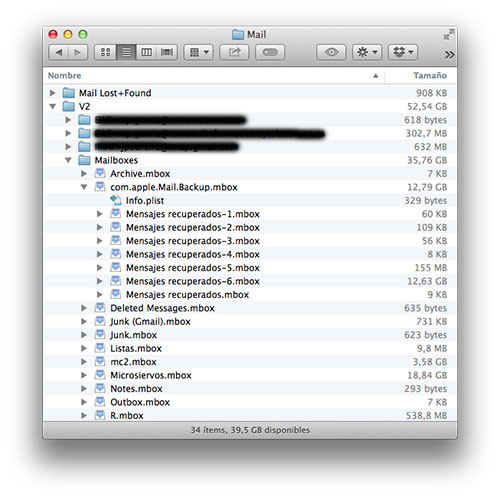The height and width of the screenshot is (498, 500).
Task: Switch to Cover Flow view
Action: click(167, 52)
